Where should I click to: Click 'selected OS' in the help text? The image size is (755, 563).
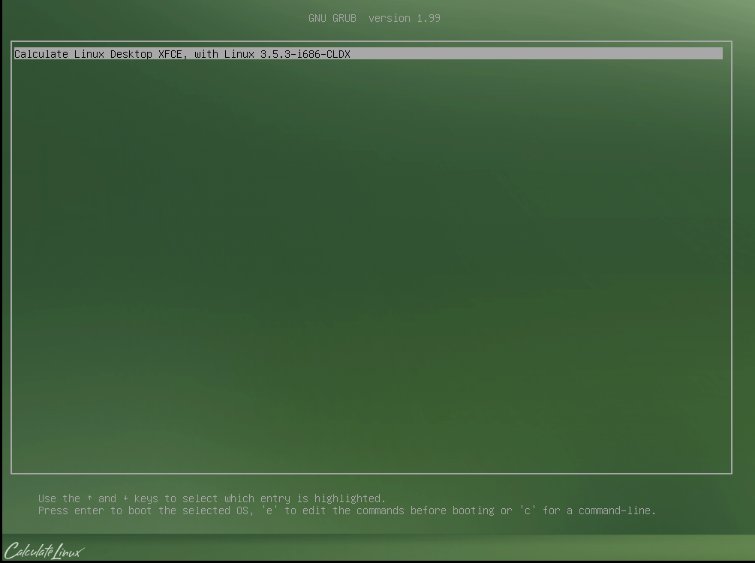coord(215,511)
